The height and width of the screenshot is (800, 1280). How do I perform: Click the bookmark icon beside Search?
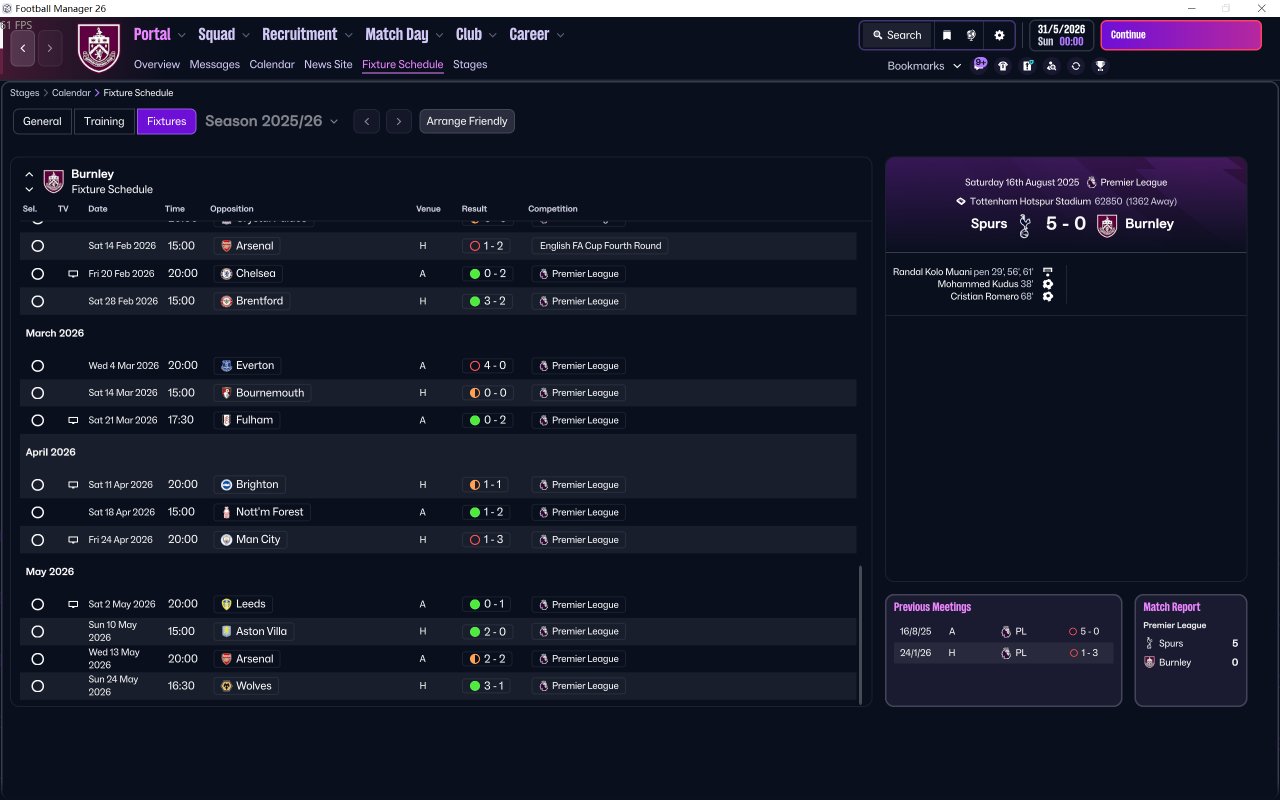pos(946,35)
